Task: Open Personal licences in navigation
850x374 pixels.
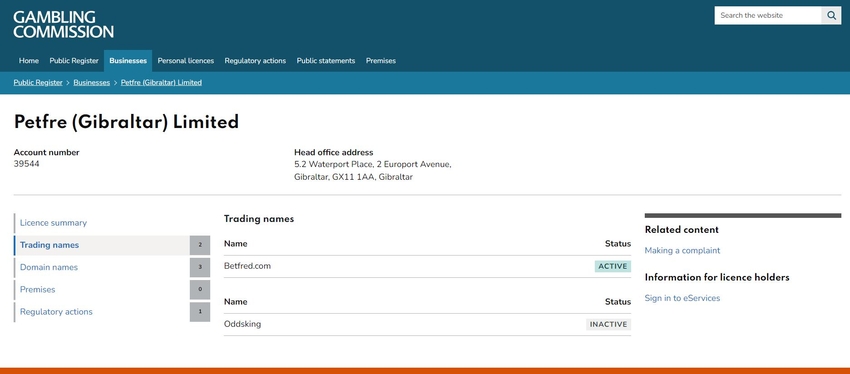Action: pos(185,61)
